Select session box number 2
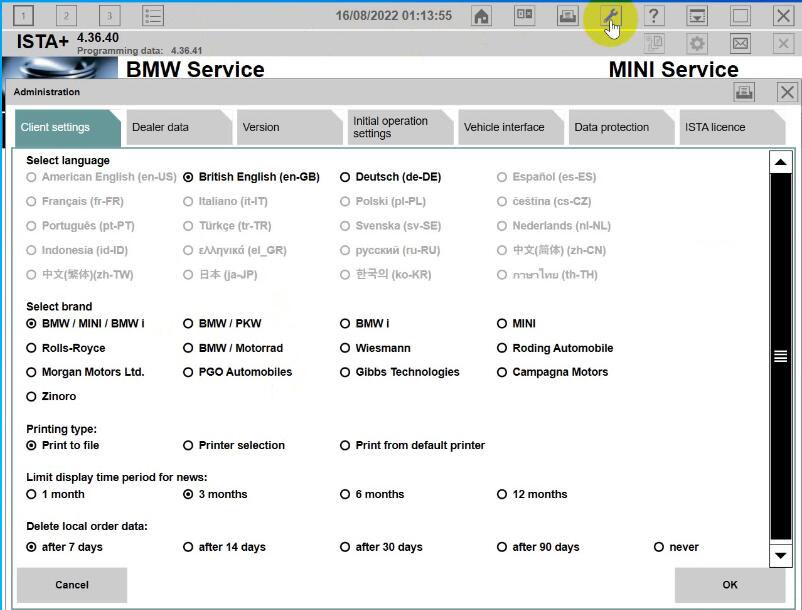Image resolution: width=802 pixels, height=610 pixels. tap(66, 16)
